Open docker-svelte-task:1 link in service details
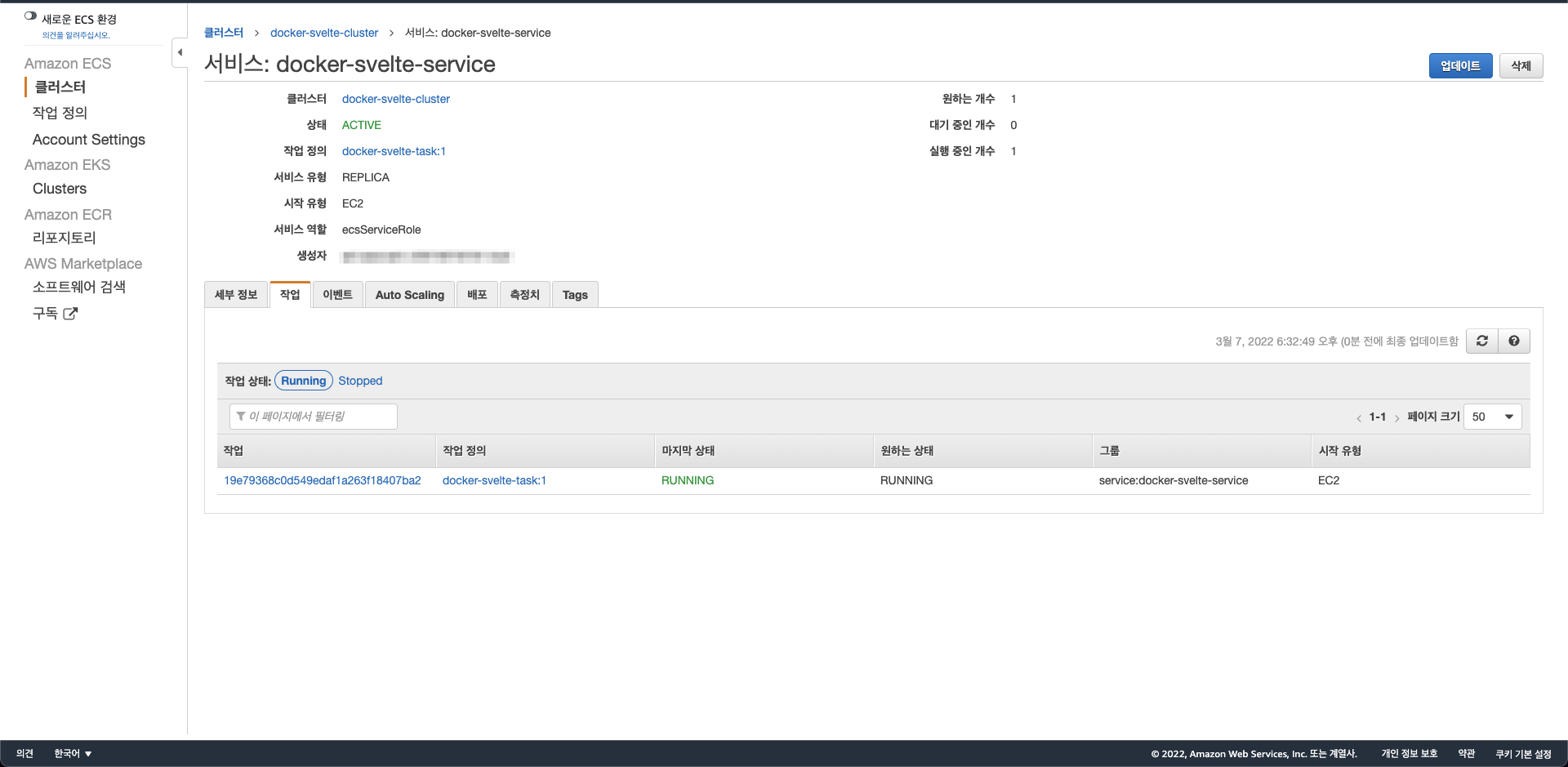The width and height of the screenshot is (1568, 767). pos(394,151)
